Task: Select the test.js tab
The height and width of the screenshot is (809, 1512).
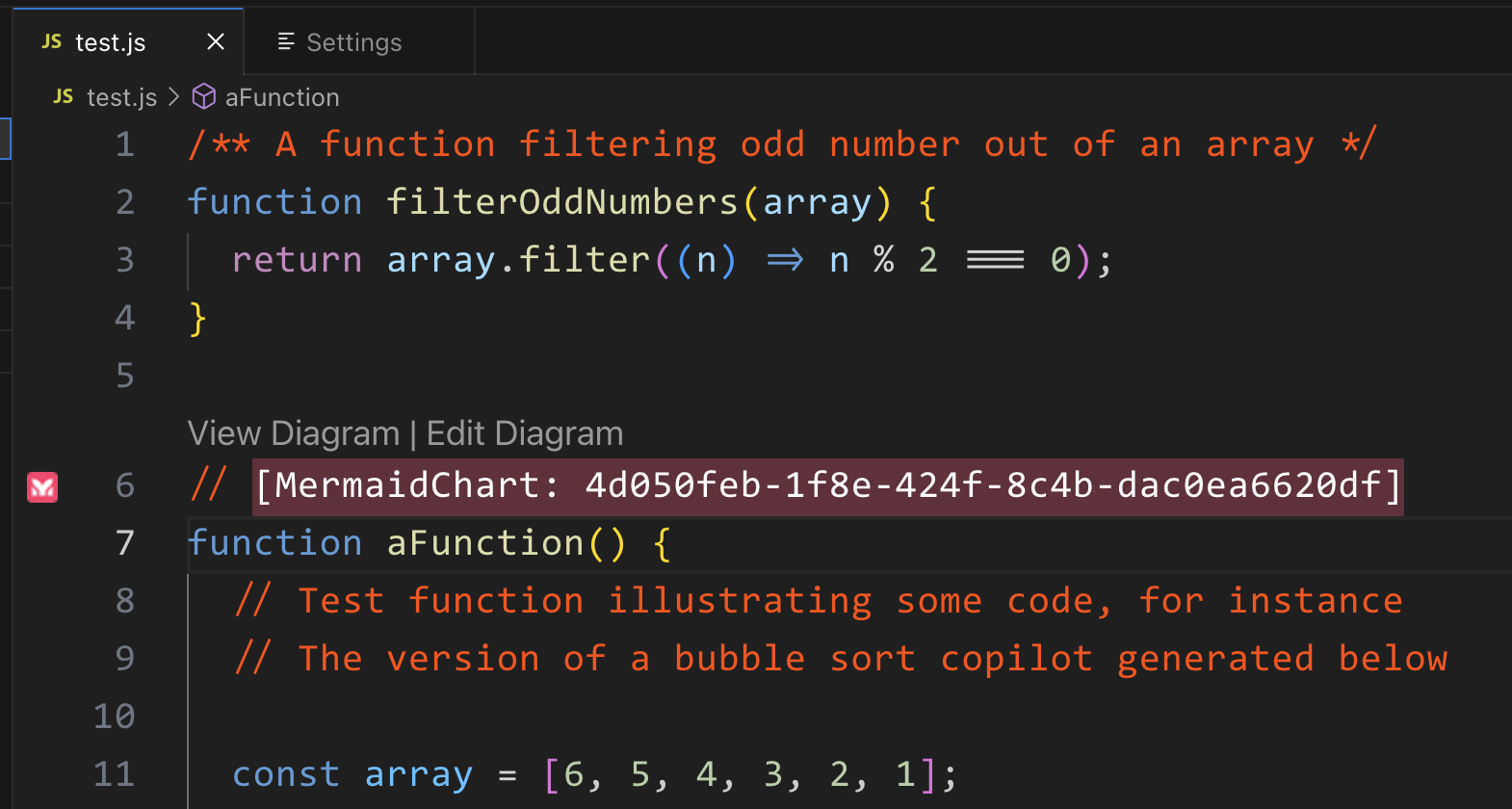Action: [110, 42]
